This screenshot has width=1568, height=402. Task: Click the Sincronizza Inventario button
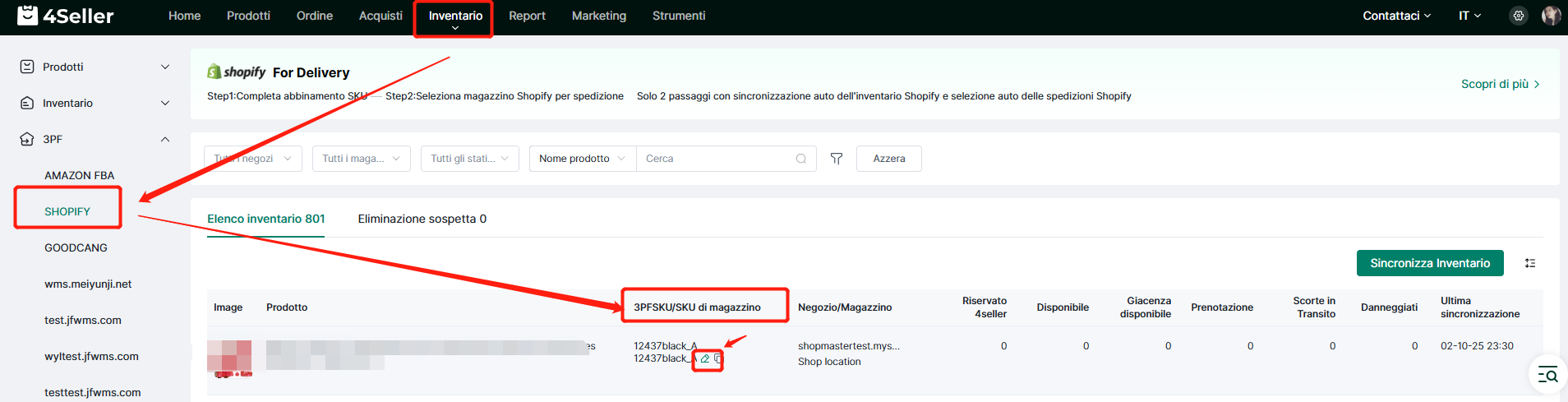(x=1430, y=263)
